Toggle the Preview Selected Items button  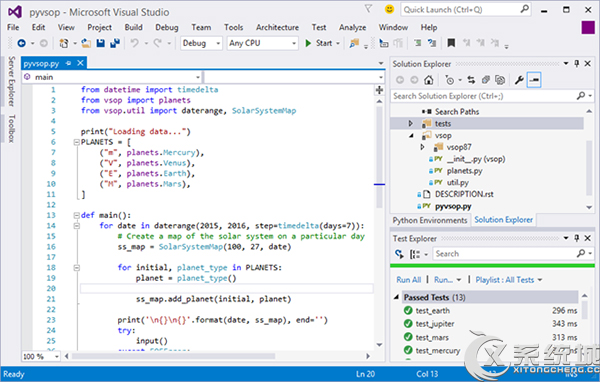tap(534, 80)
